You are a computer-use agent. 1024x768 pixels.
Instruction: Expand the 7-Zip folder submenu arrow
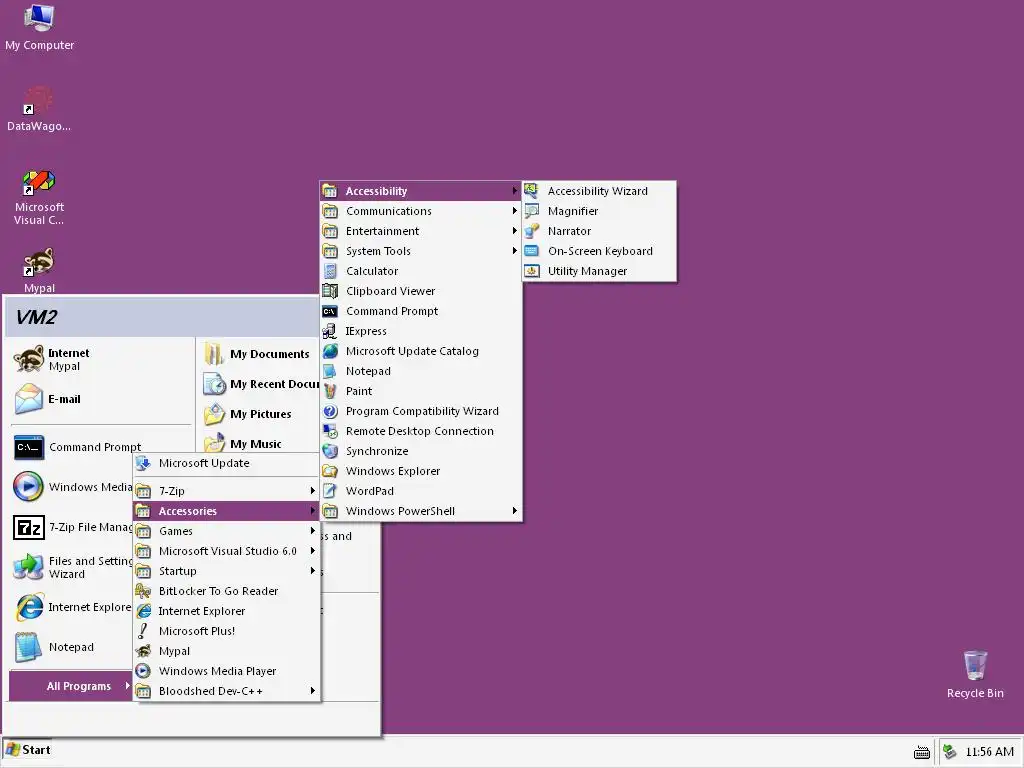[313, 490]
